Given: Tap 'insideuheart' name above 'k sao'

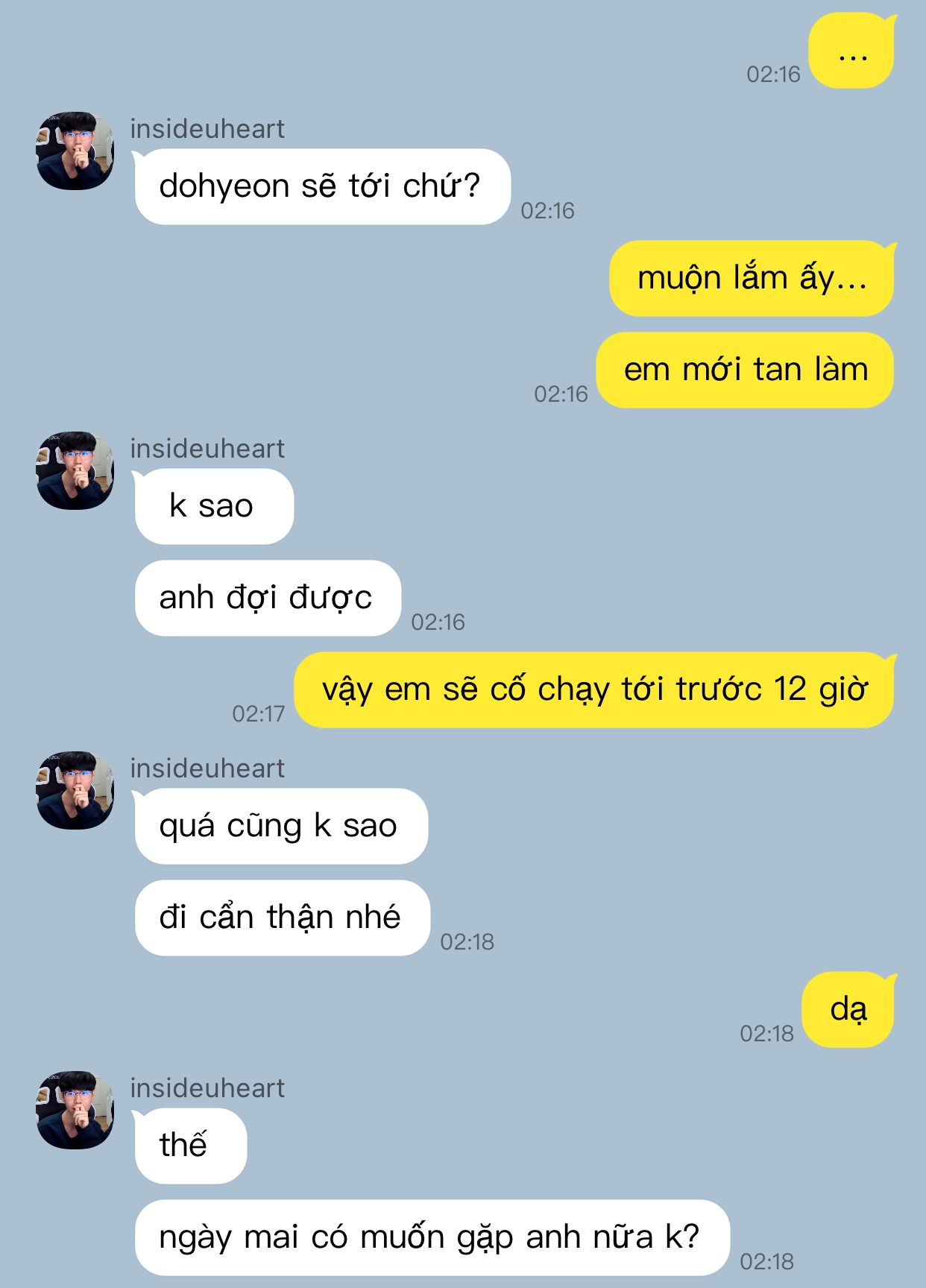Looking at the screenshot, I should coord(207,449).
